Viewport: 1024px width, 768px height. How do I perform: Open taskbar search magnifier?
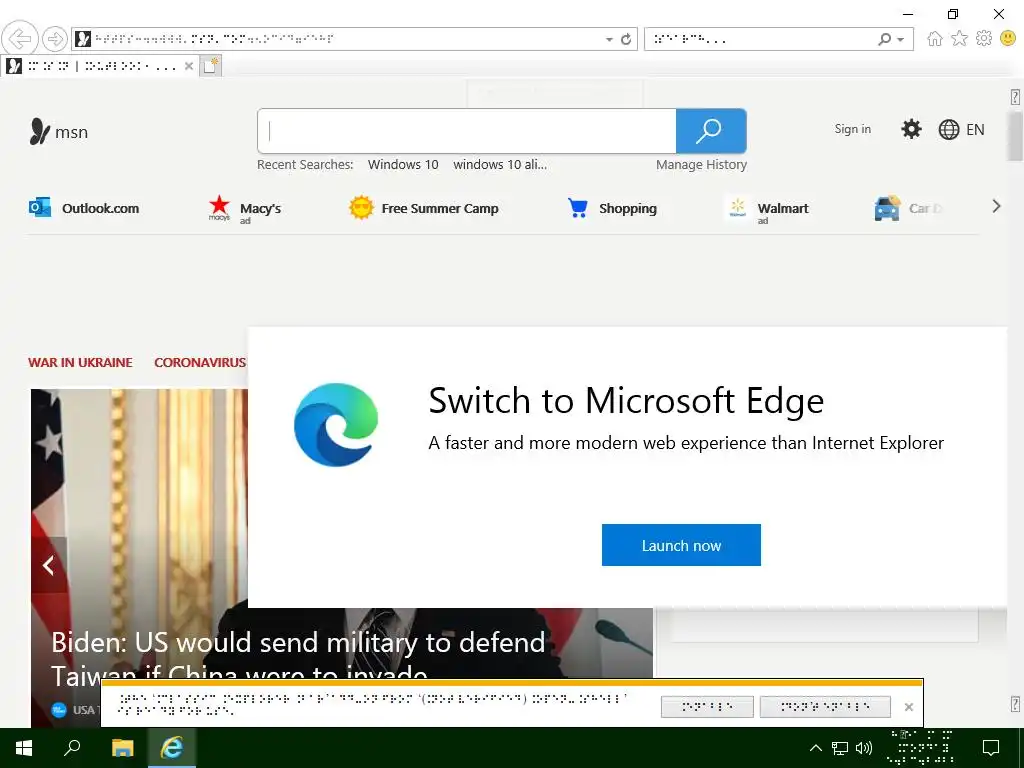coord(72,748)
